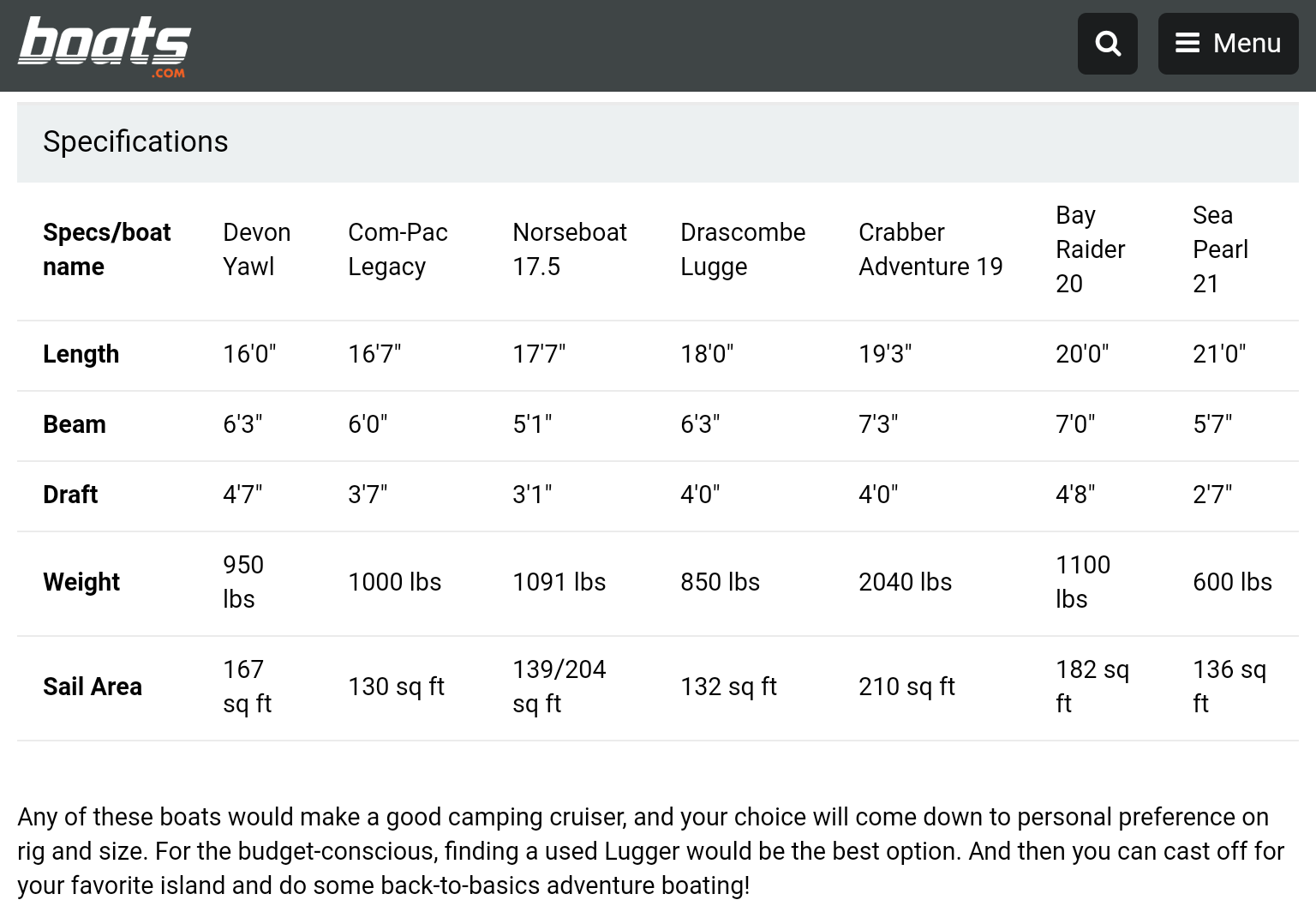Click the Drascombe Lugge header cell
The width and height of the screenshot is (1316, 924).
(x=743, y=249)
